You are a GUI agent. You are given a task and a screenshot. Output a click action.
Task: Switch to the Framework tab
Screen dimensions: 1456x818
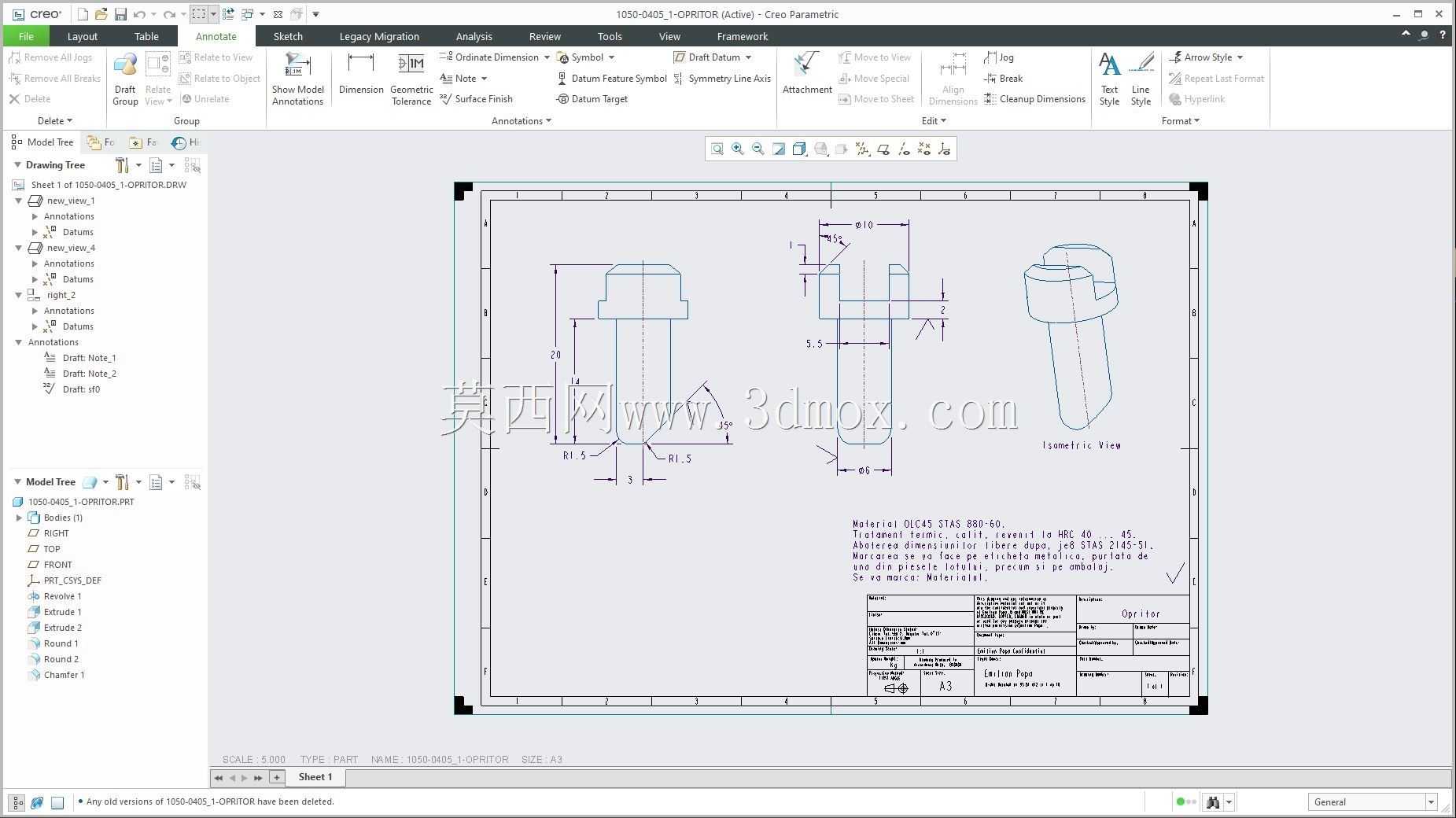[x=742, y=36]
